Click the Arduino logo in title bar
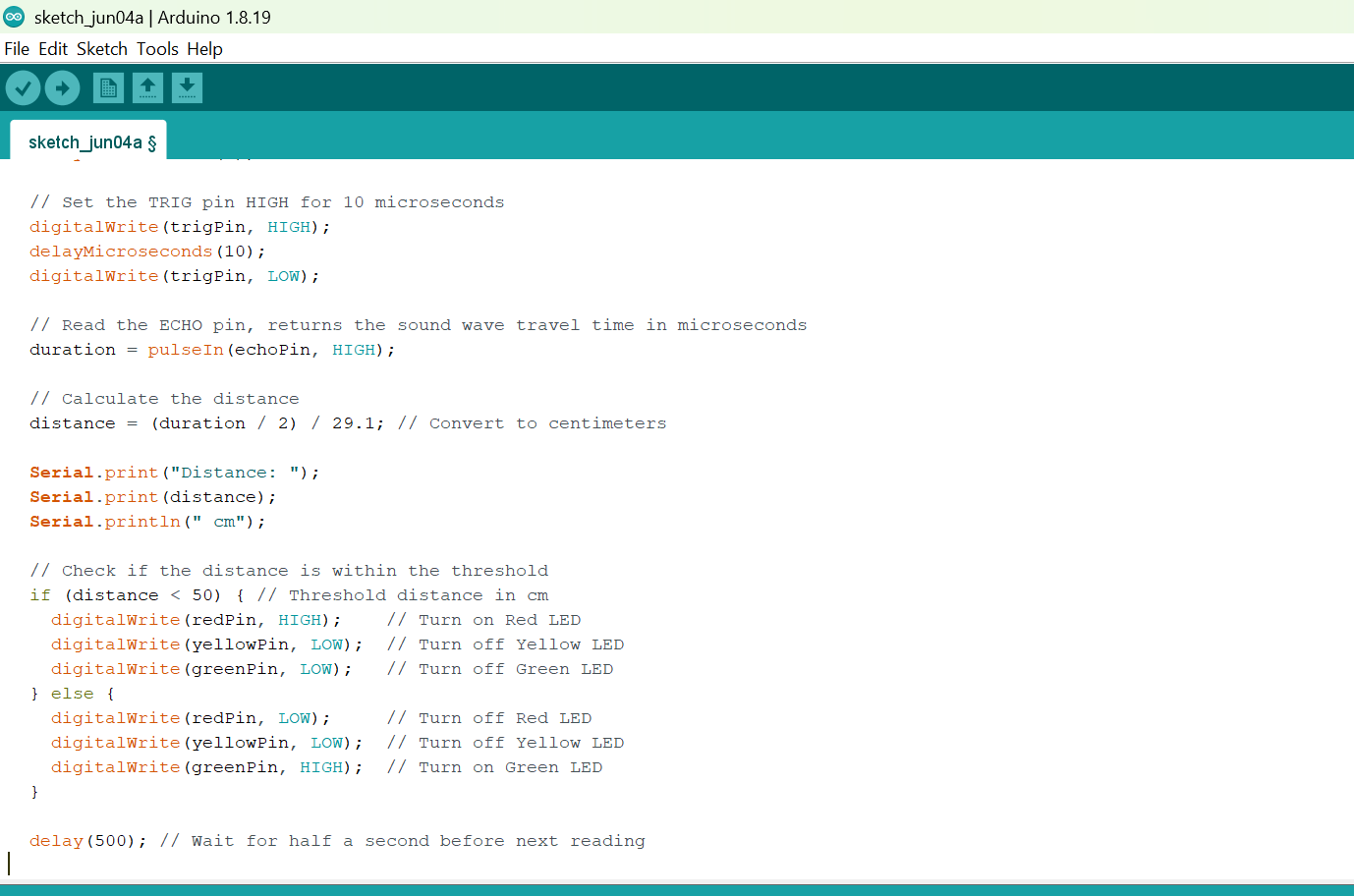 tap(14, 17)
